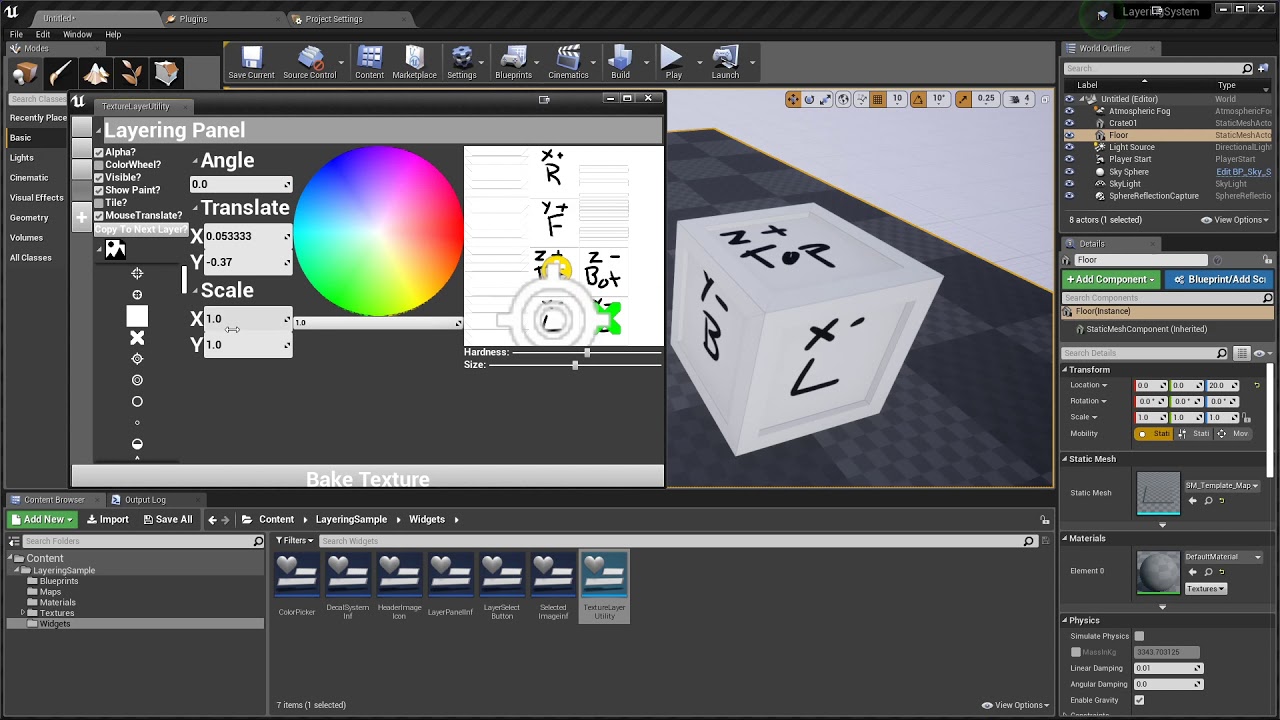The width and height of the screenshot is (1280, 720).
Task: Open View Options in World Outliner
Action: (1235, 220)
